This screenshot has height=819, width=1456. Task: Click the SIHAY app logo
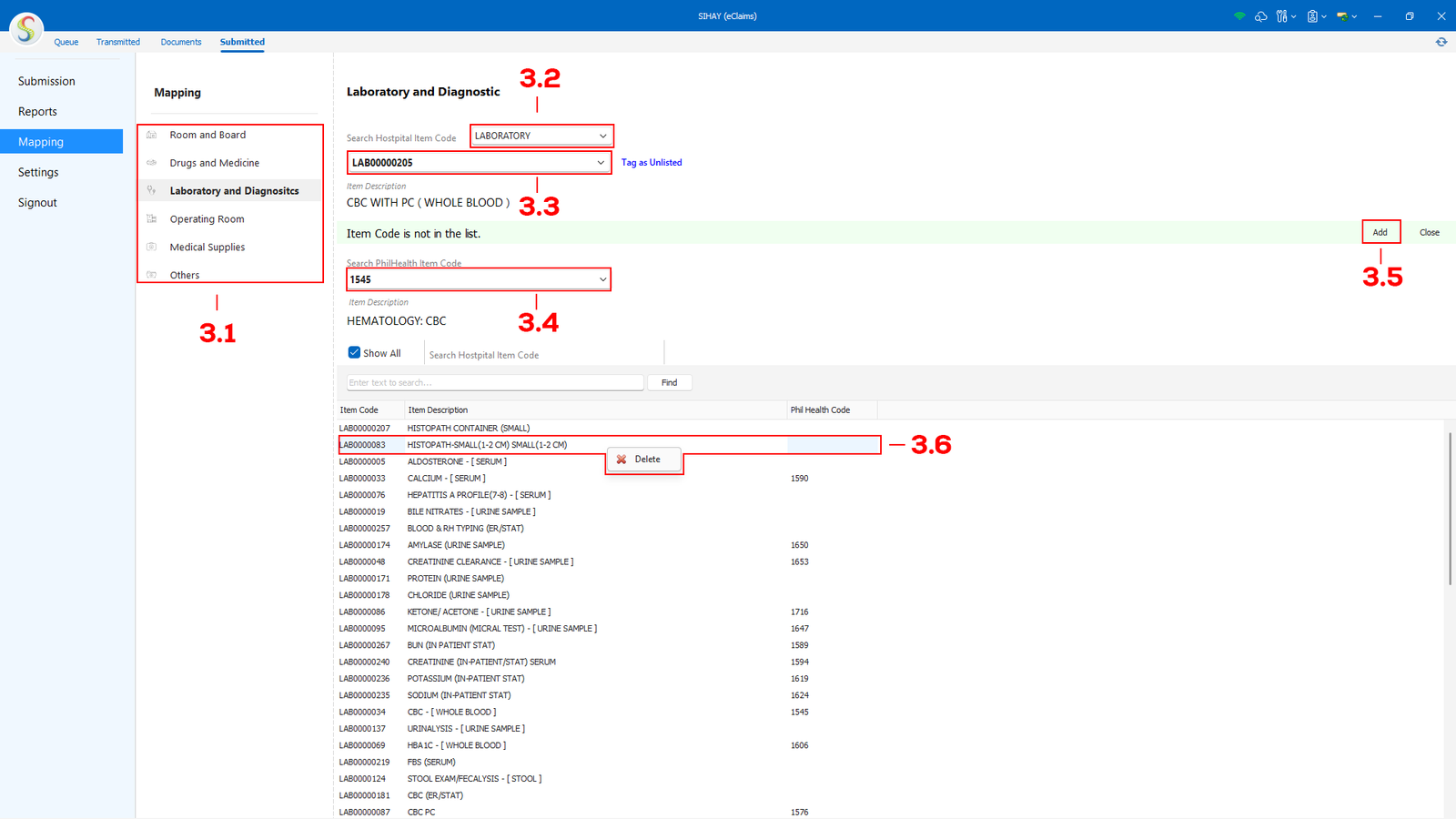(26, 29)
